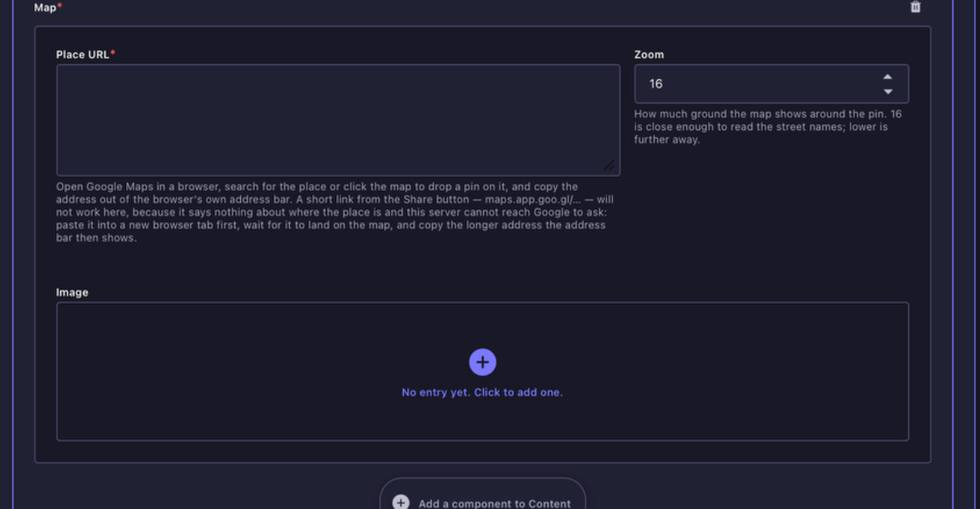Focus the Zoom number field showing 16

point(771,84)
